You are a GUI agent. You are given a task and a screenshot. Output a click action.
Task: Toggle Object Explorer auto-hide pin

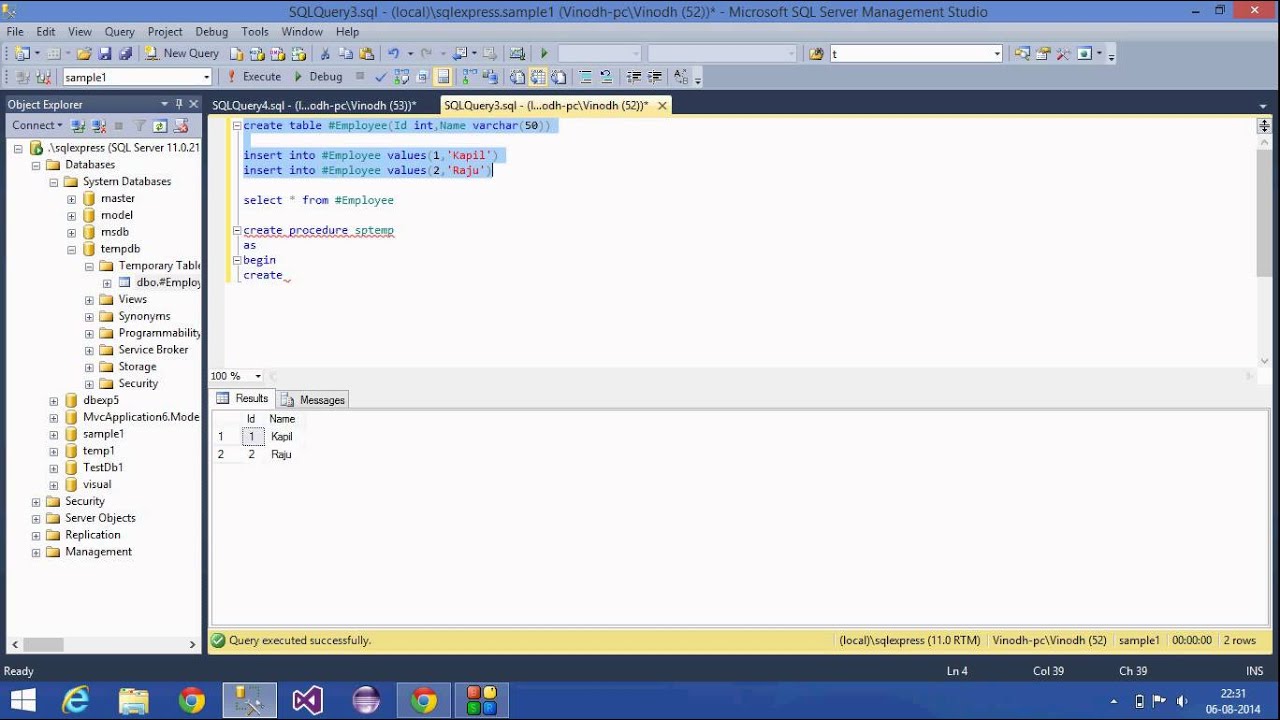[x=180, y=104]
